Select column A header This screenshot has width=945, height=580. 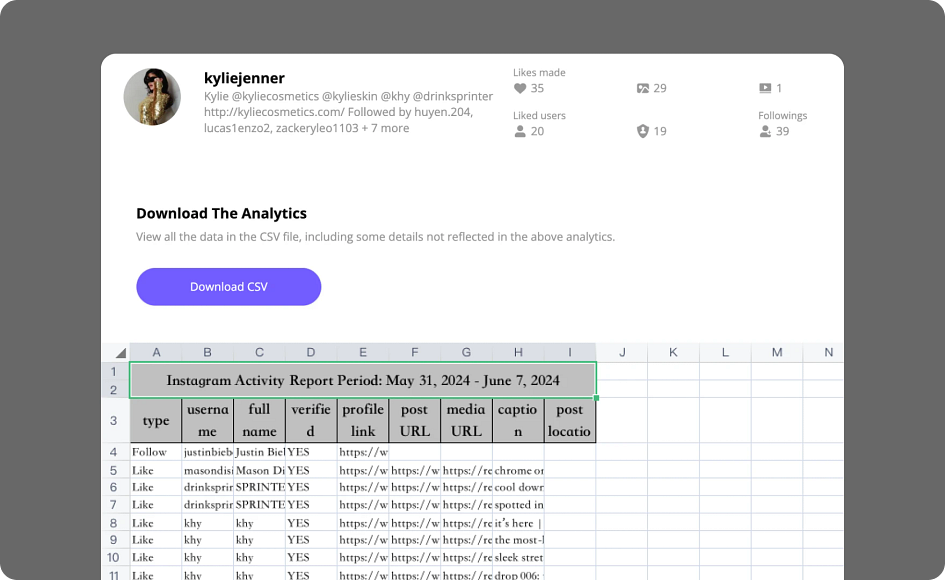[156, 353]
